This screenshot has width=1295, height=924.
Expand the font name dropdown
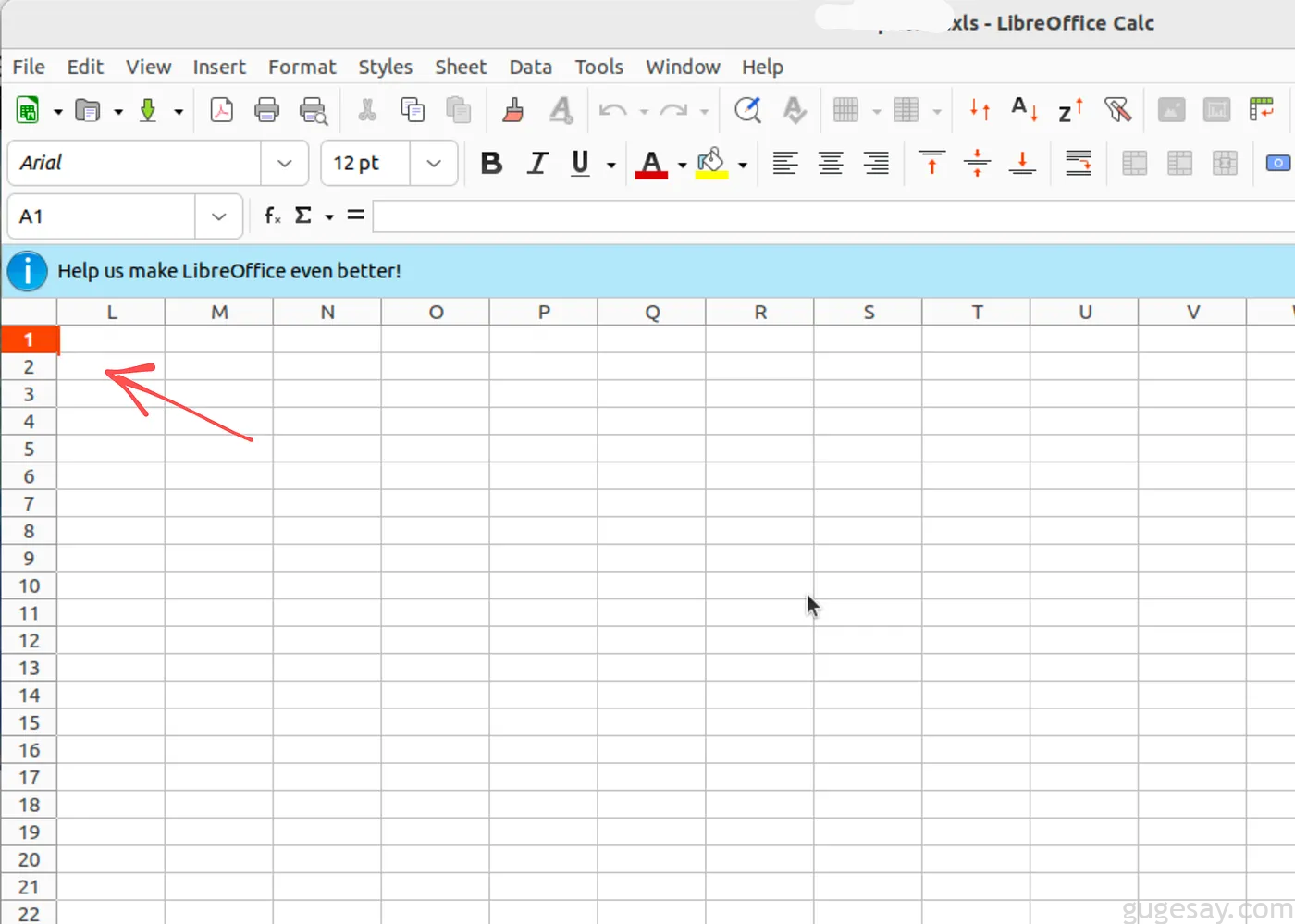pos(285,164)
